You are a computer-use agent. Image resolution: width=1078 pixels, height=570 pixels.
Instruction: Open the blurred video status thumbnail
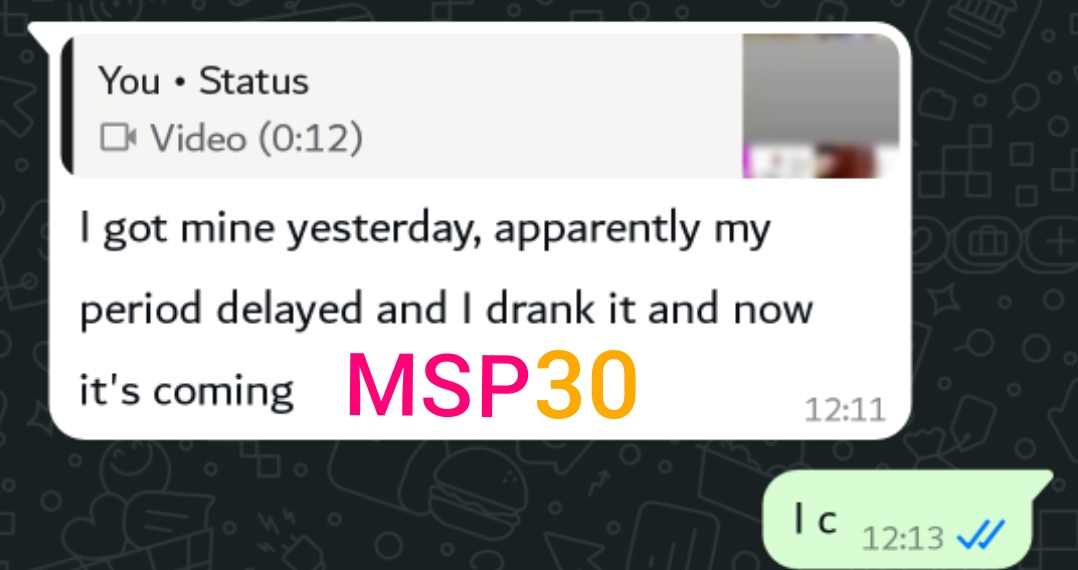coord(820,105)
